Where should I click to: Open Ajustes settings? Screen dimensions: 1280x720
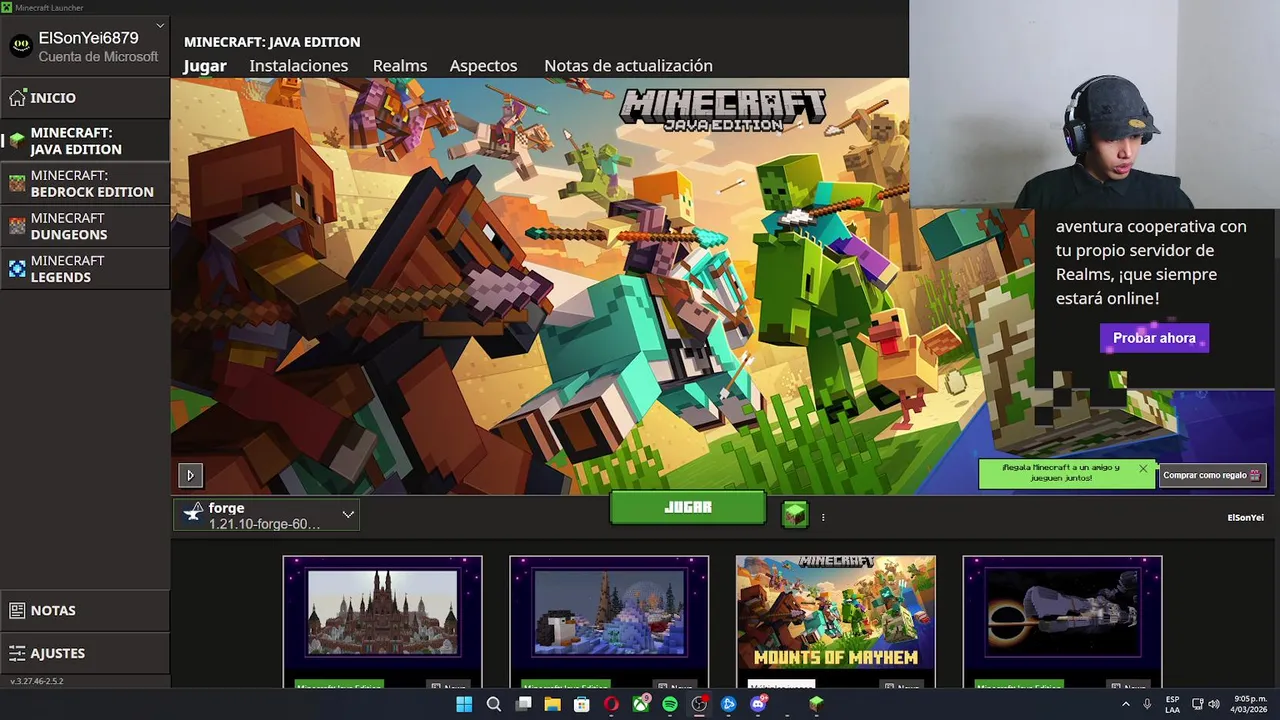[85, 653]
